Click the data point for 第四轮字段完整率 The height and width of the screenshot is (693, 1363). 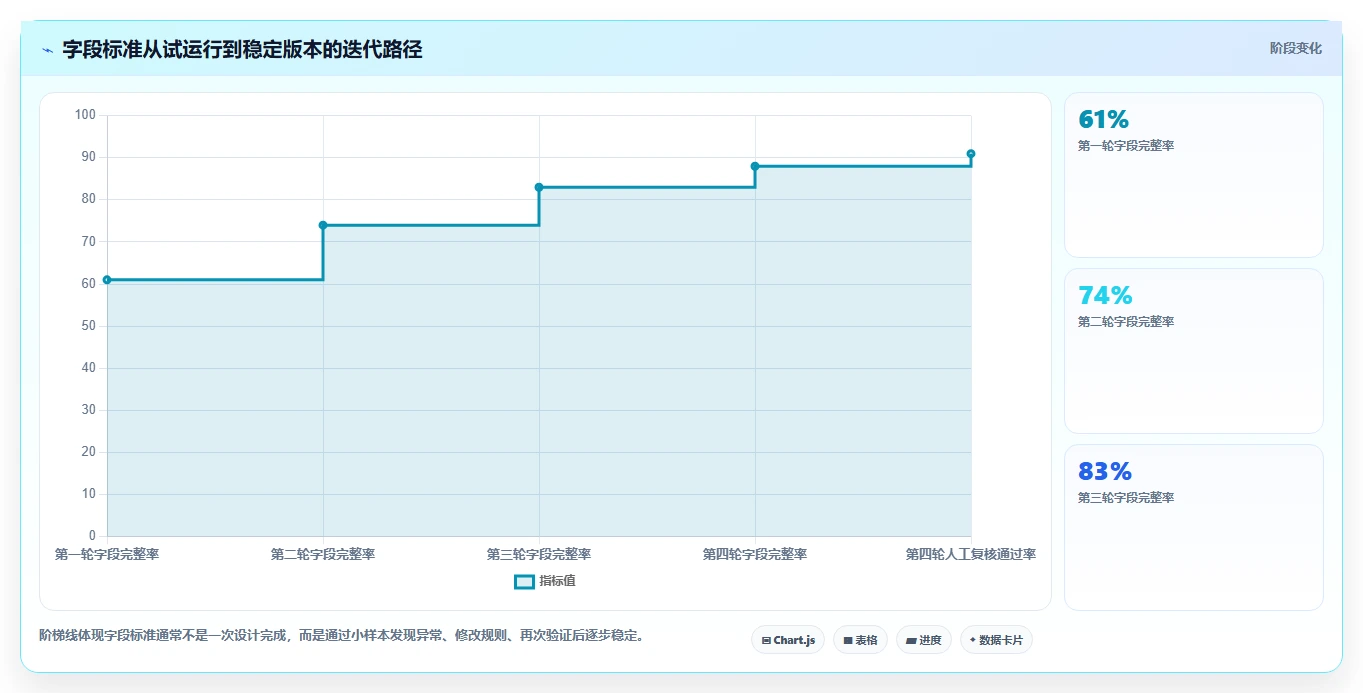[x=755, y=166]
